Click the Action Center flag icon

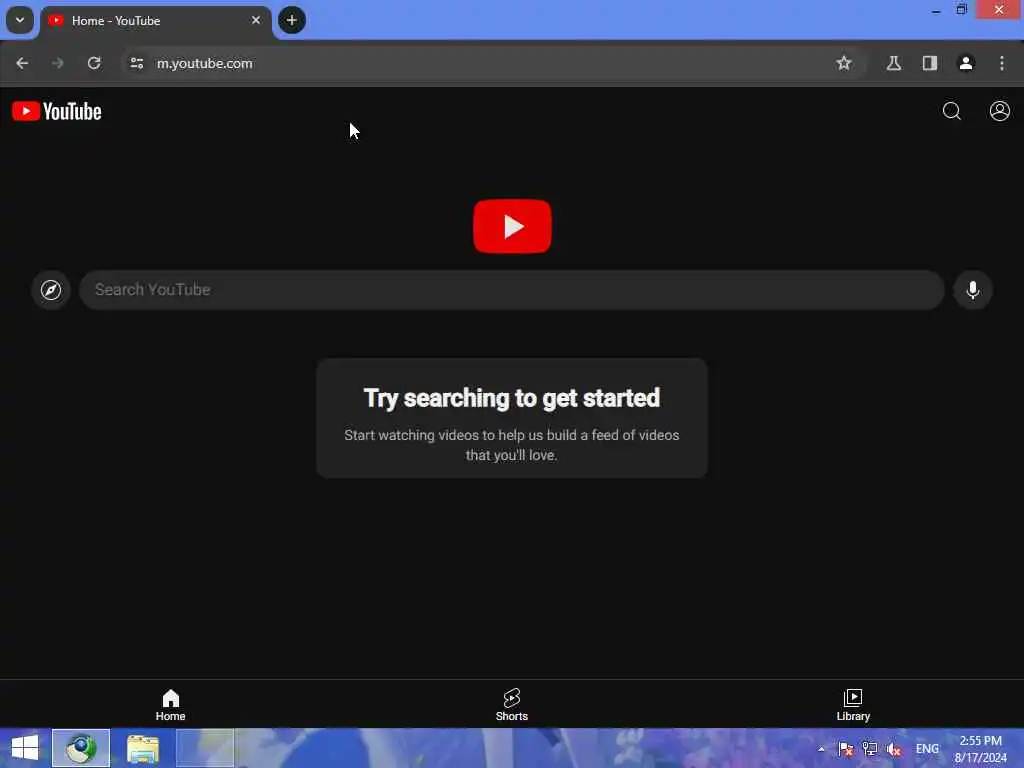pyautogui.click(x=846, y=749)
